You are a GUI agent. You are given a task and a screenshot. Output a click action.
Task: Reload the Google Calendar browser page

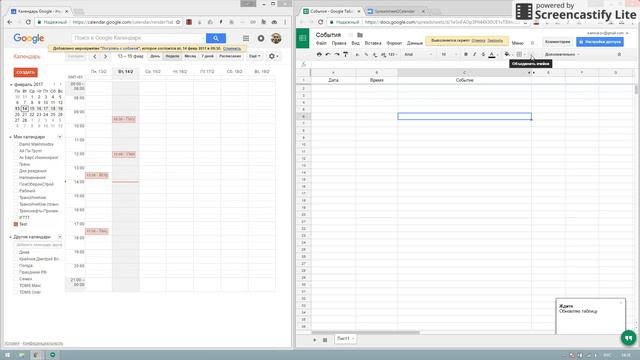[28, 22]
